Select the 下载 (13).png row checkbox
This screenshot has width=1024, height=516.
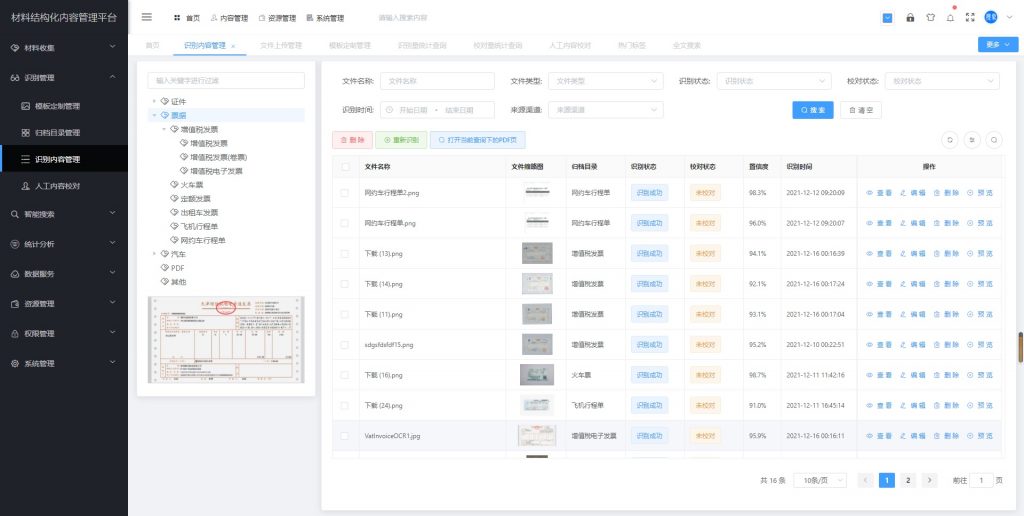(x=345, y=253)
